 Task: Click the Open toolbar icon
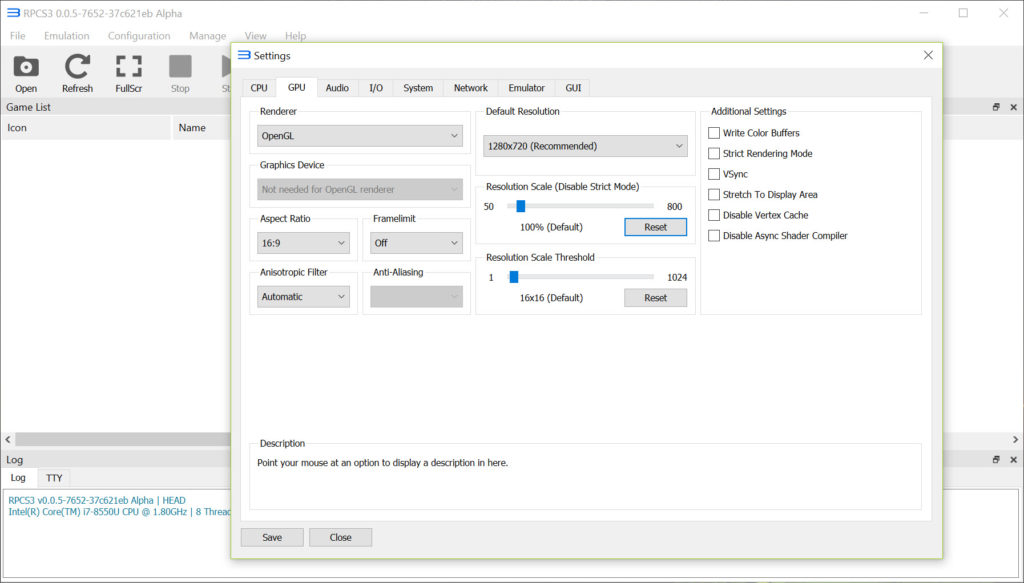tap(26, 74)
